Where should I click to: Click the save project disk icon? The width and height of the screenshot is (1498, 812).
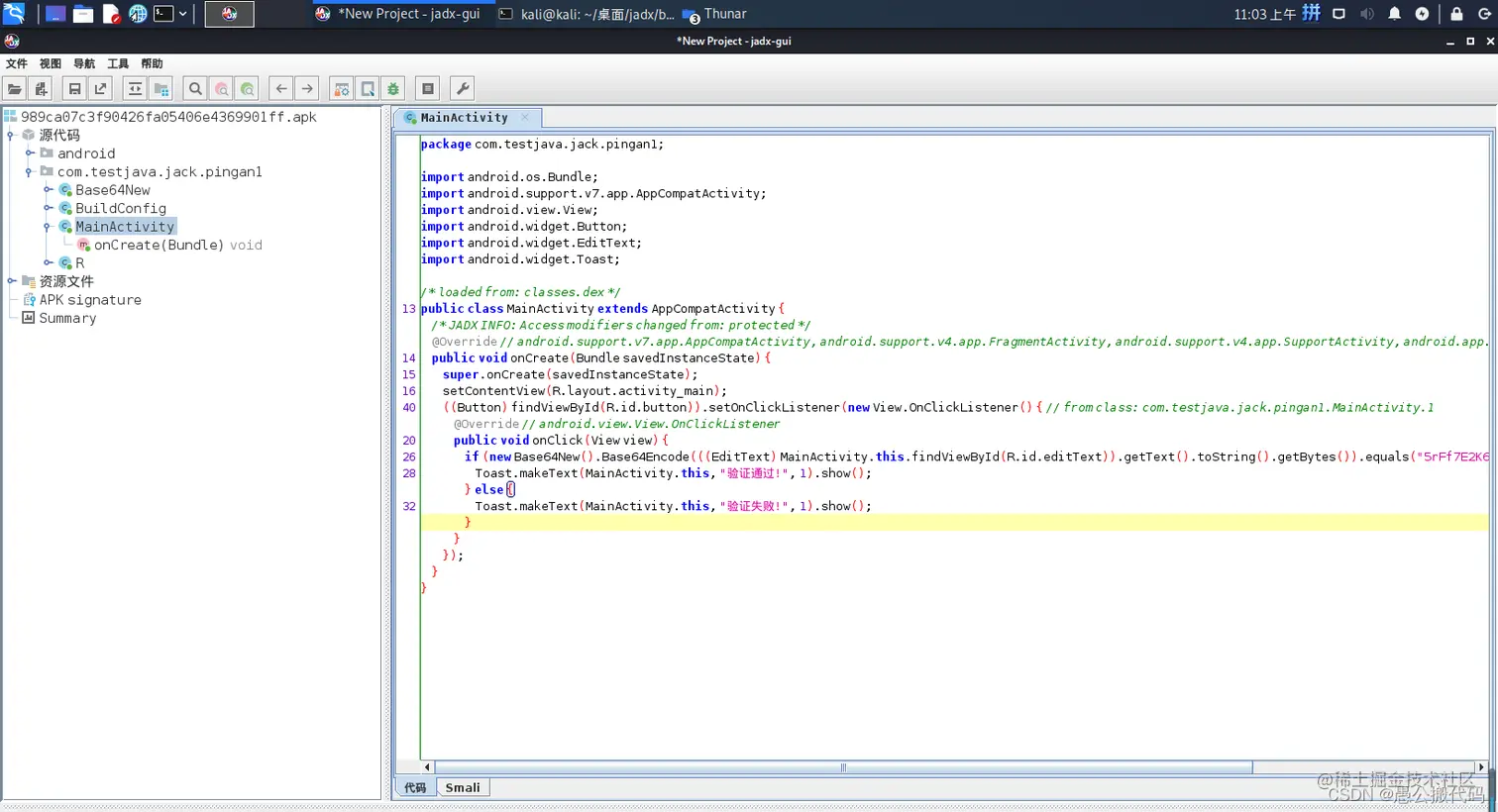tap(74, 89)
